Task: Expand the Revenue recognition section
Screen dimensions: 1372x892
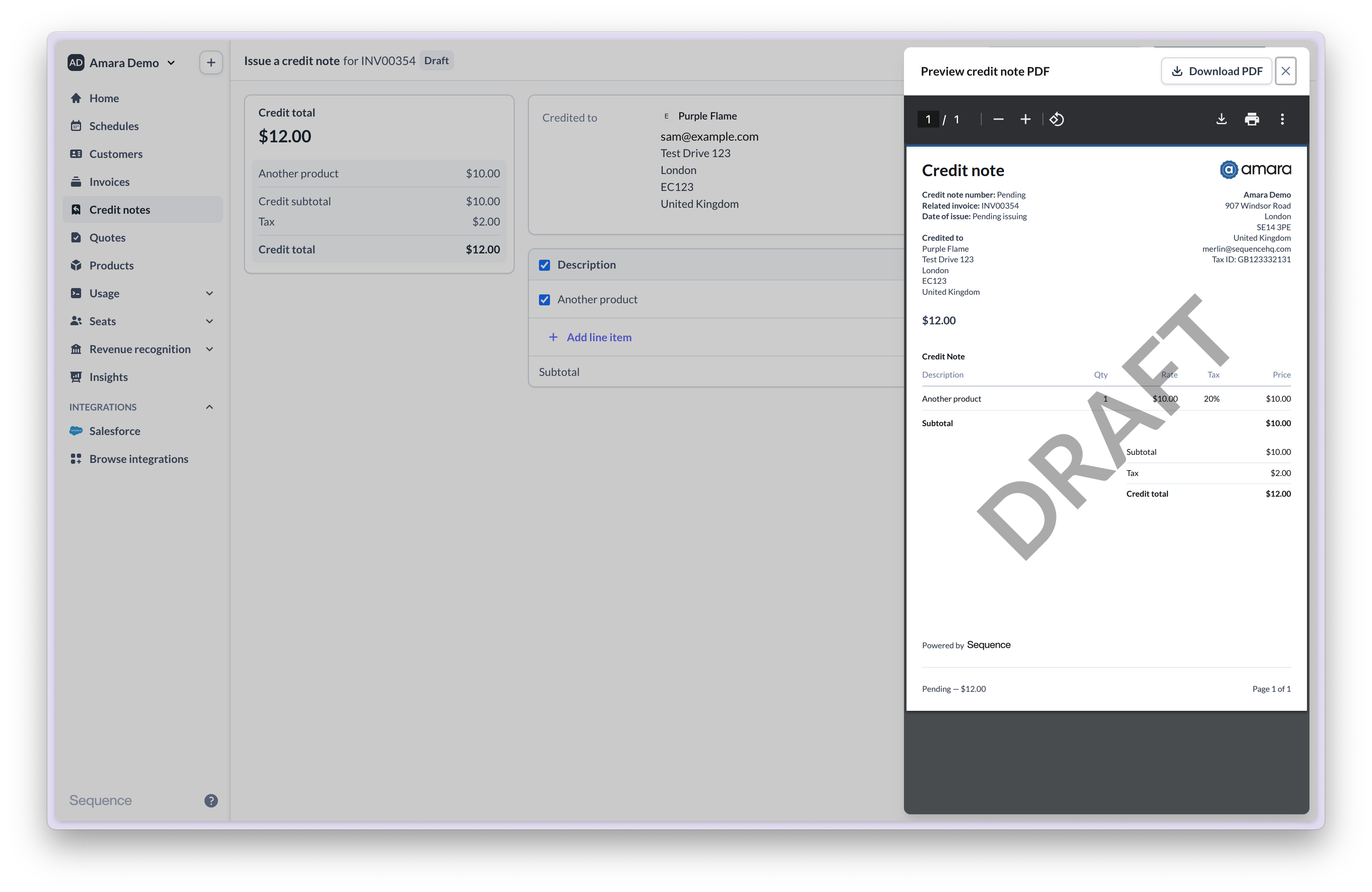Action: [209, 349]
